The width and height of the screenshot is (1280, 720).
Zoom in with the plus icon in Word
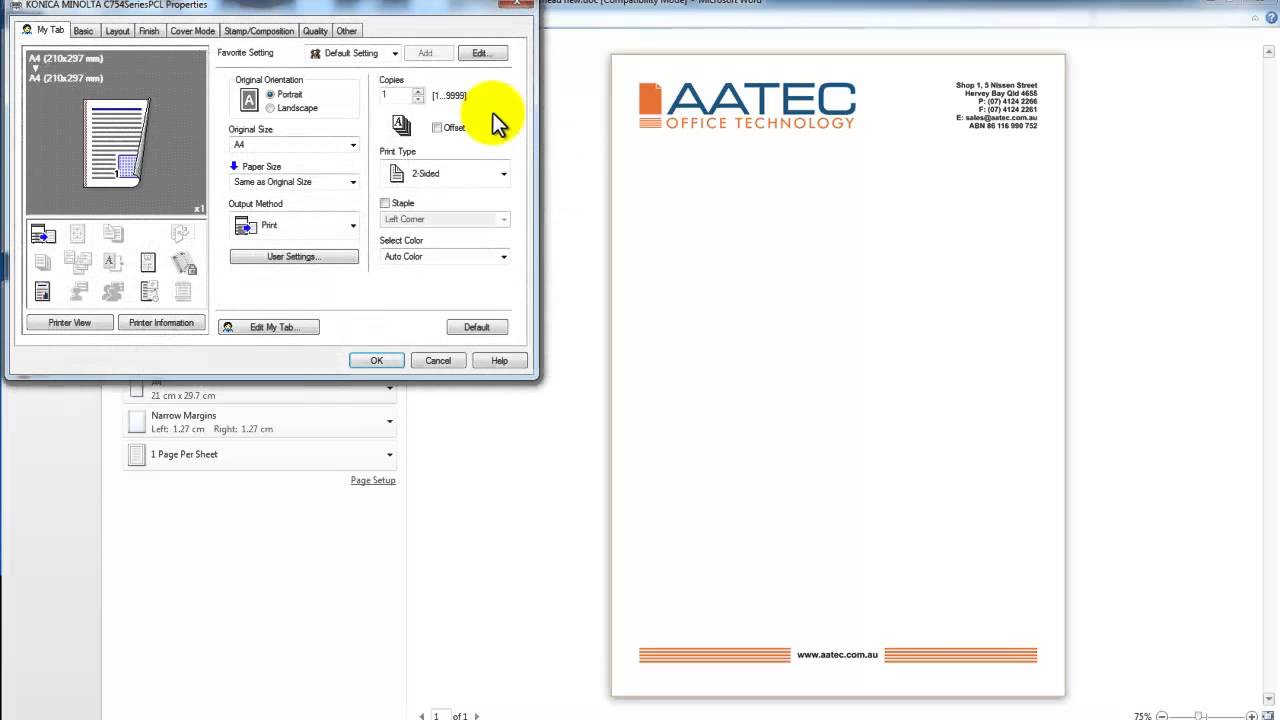[x=1252, y=716]
